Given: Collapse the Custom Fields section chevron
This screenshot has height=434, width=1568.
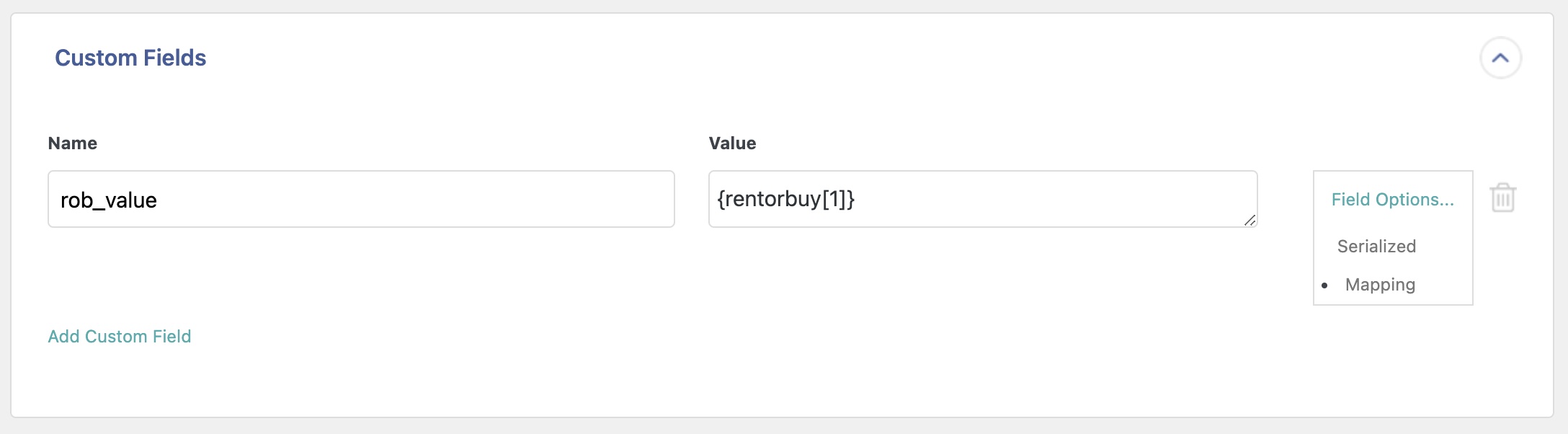Looking at the screenshot, I should point(1500,58).
